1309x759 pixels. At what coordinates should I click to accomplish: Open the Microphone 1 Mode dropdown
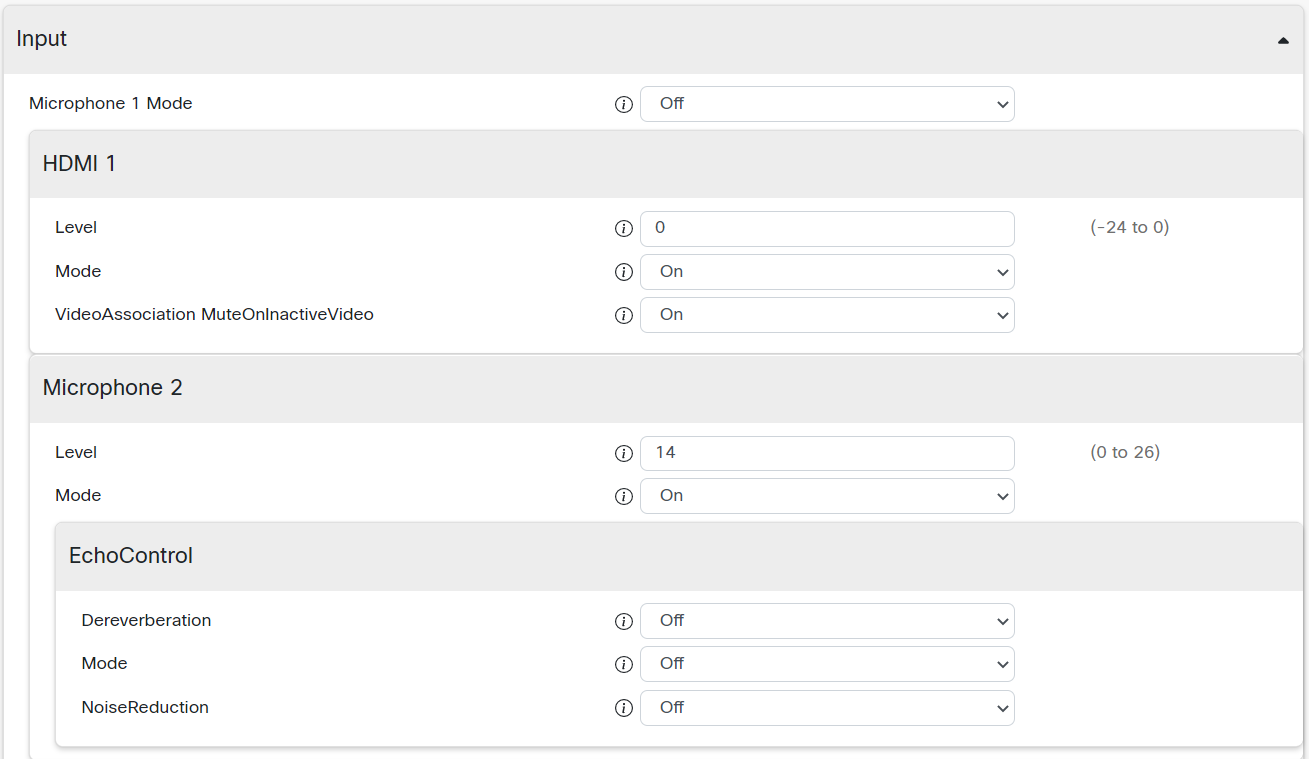click(x=827, y=104)
